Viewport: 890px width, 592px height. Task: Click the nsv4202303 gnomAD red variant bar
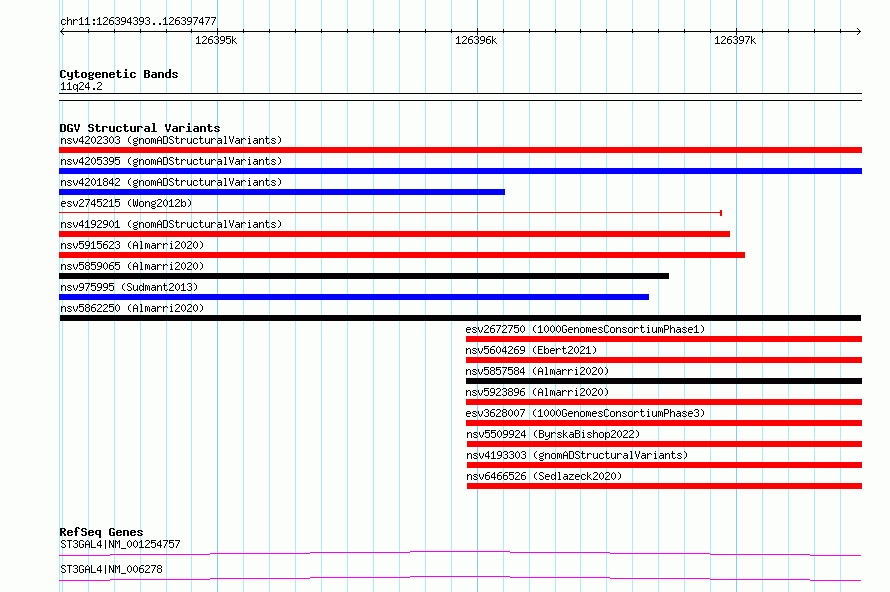point(460,150)
